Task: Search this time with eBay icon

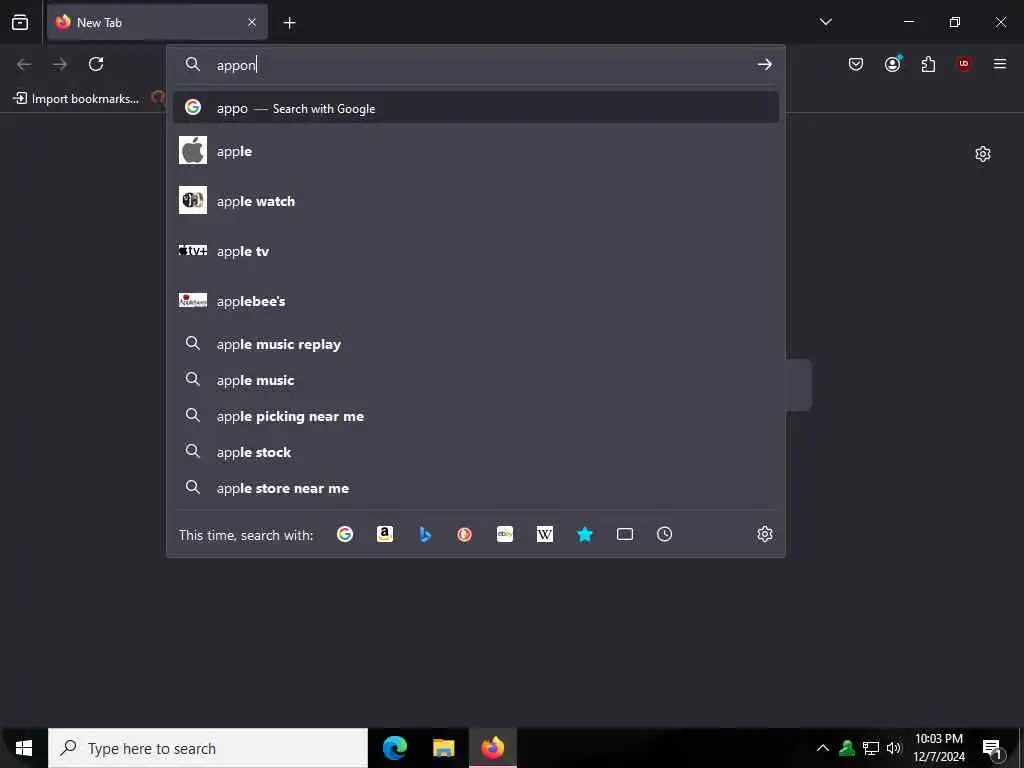Action: click(x=505, y=534)
